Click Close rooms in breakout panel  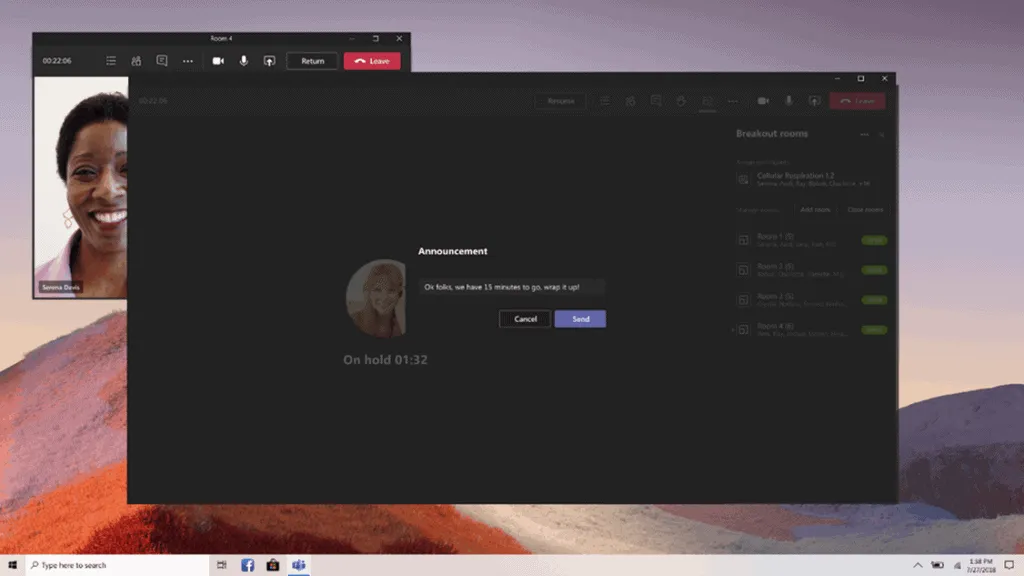pos(865,210)
